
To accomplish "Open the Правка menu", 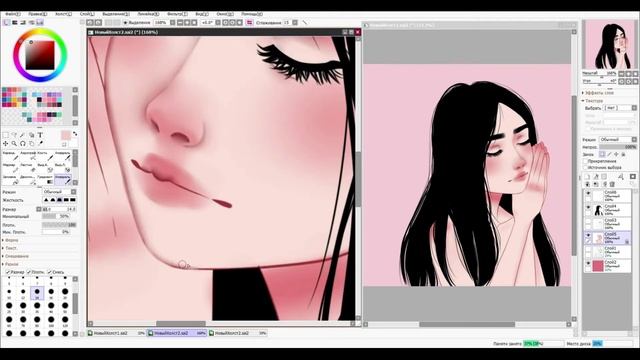I will [37, 14].
